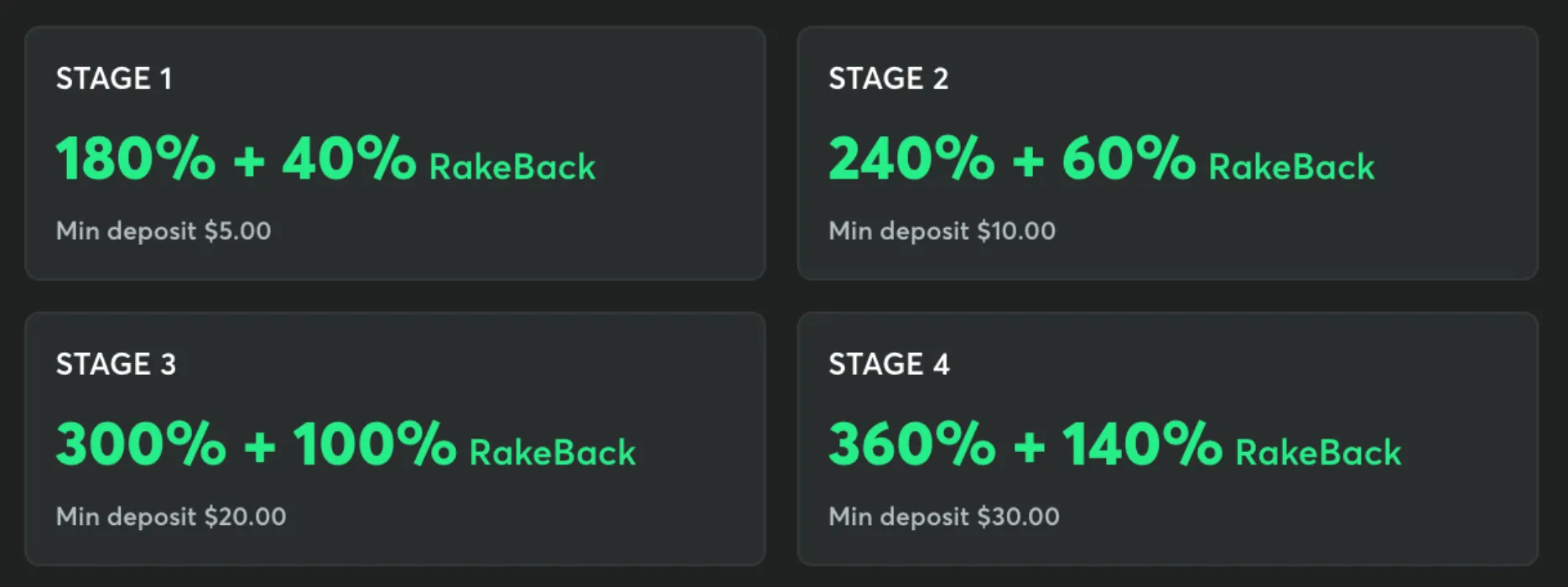Click the STAGE 2 heading
The image size is (1568, 587).
click(x=888, y=79)
